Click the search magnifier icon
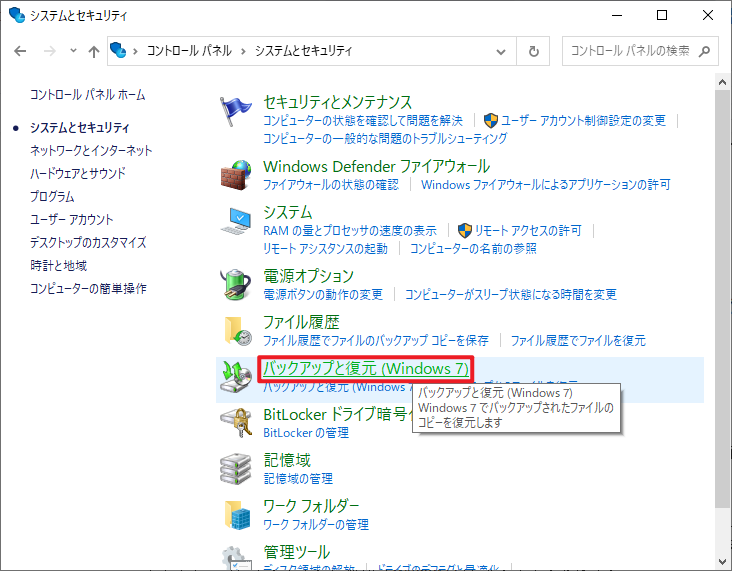This screenshot has height=571, width=732. coord(704,51)
